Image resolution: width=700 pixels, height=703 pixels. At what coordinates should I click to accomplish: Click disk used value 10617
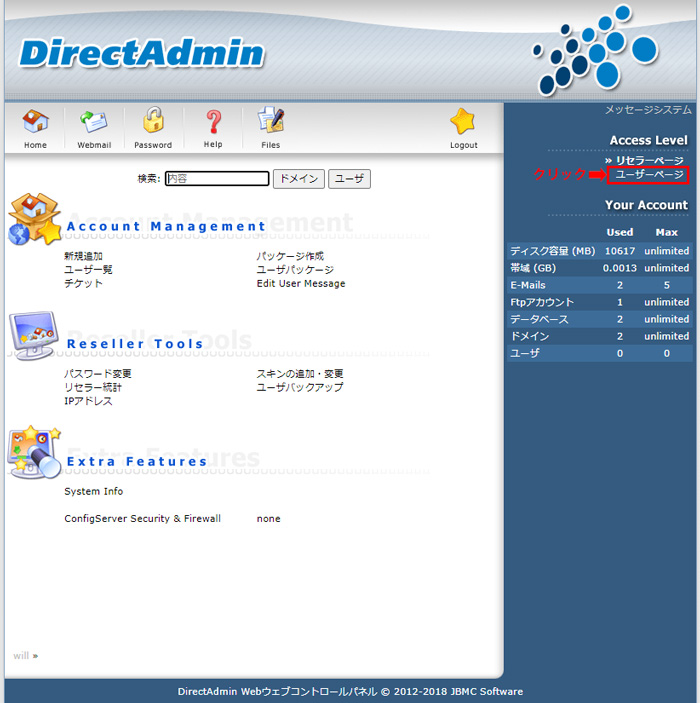coord(620,251)
